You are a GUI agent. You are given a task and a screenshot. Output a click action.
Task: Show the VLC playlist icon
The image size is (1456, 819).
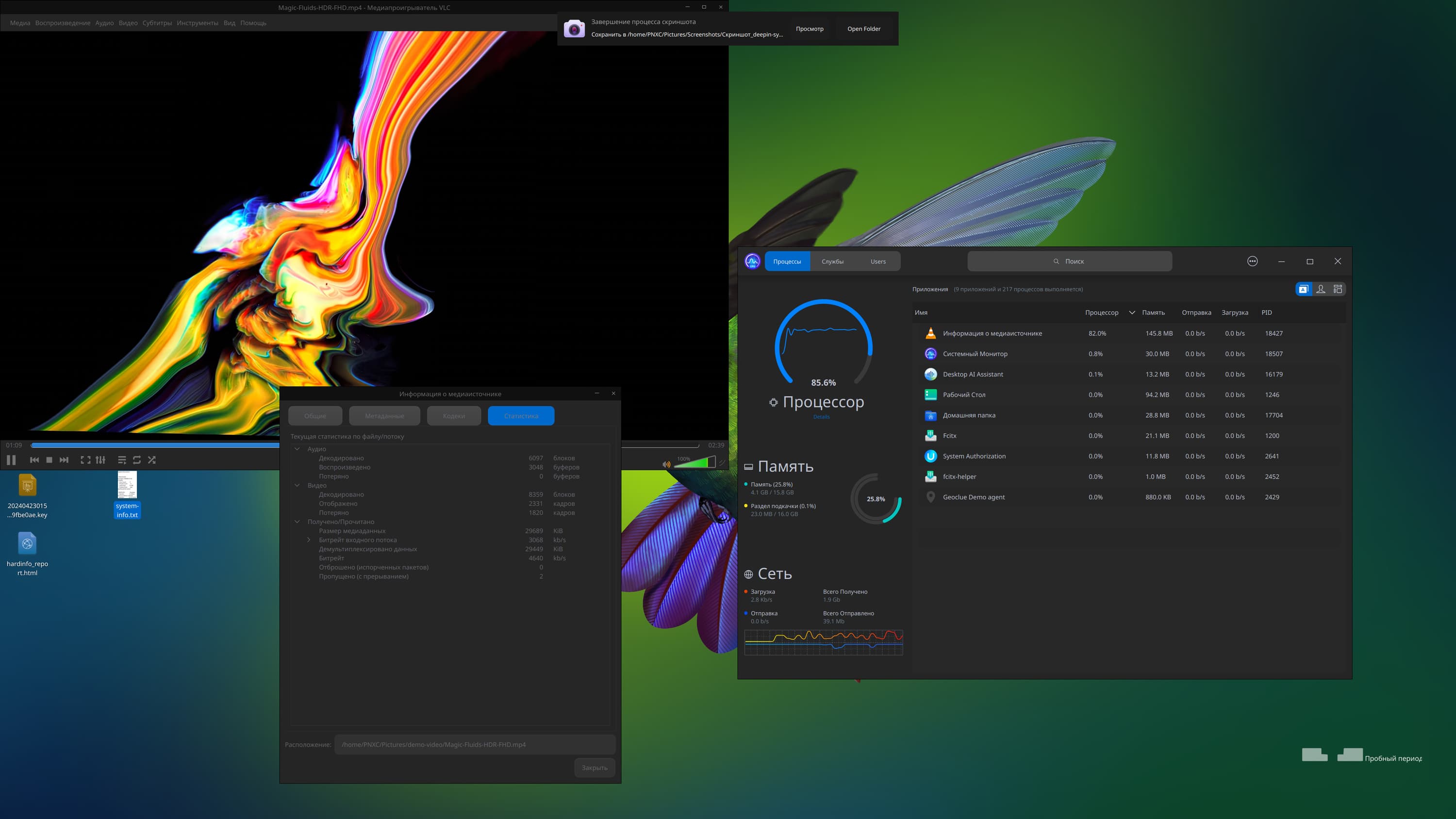(121, 460)
